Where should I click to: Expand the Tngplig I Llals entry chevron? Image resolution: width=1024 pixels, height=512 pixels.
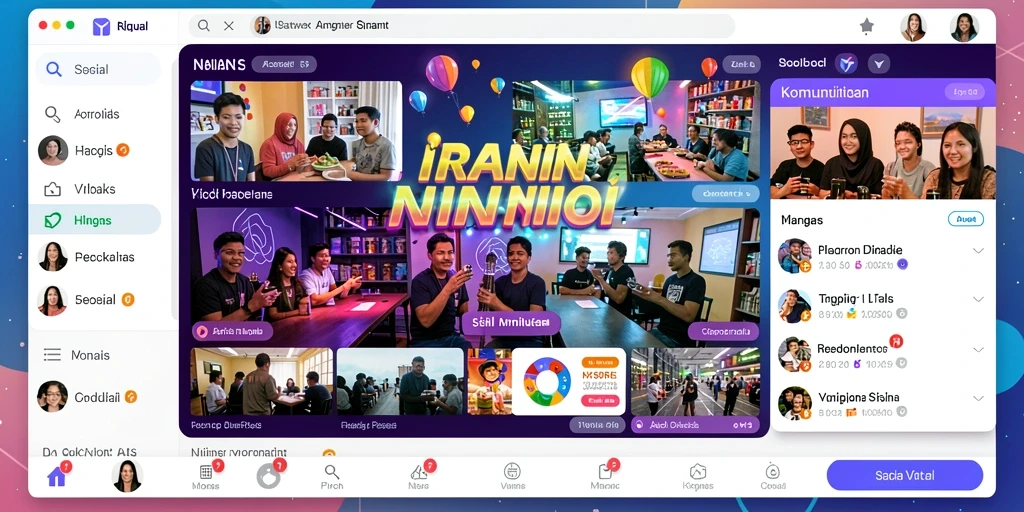pyautogui.click(x=978, y=299)
